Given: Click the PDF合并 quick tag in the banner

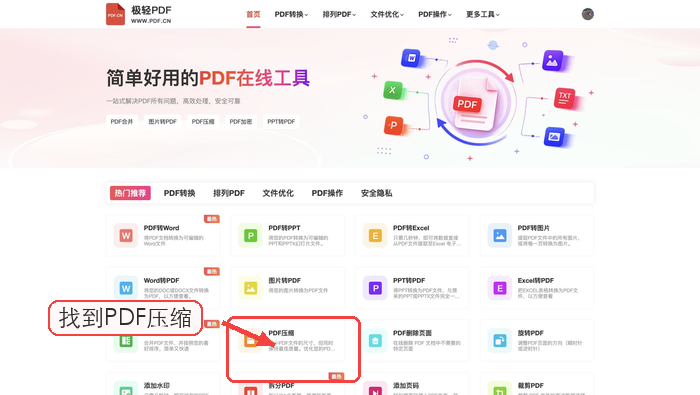Looking at the screenshot, I should [x=122, y=121].
